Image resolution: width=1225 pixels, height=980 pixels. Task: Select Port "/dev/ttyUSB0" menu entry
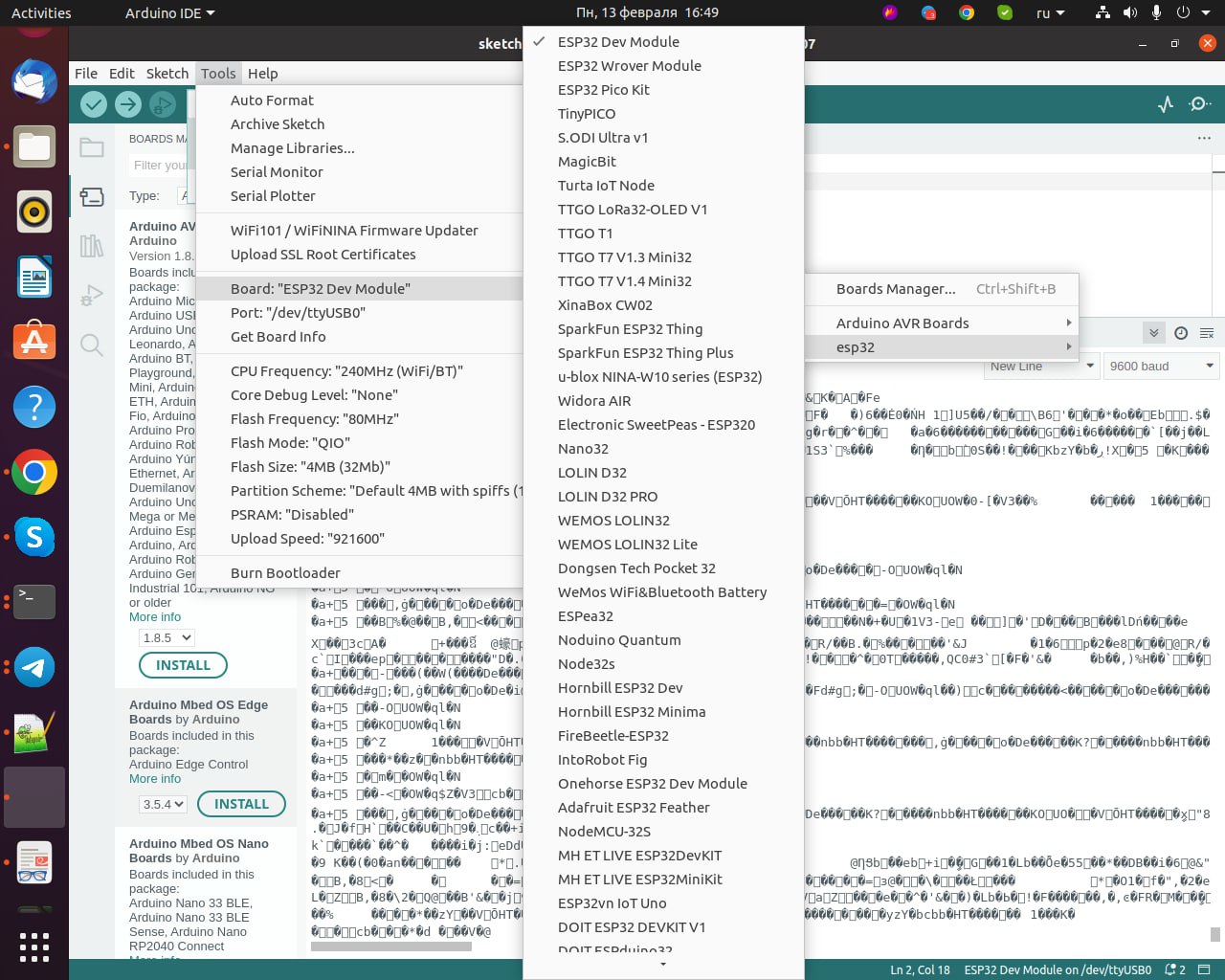(359, 313)
